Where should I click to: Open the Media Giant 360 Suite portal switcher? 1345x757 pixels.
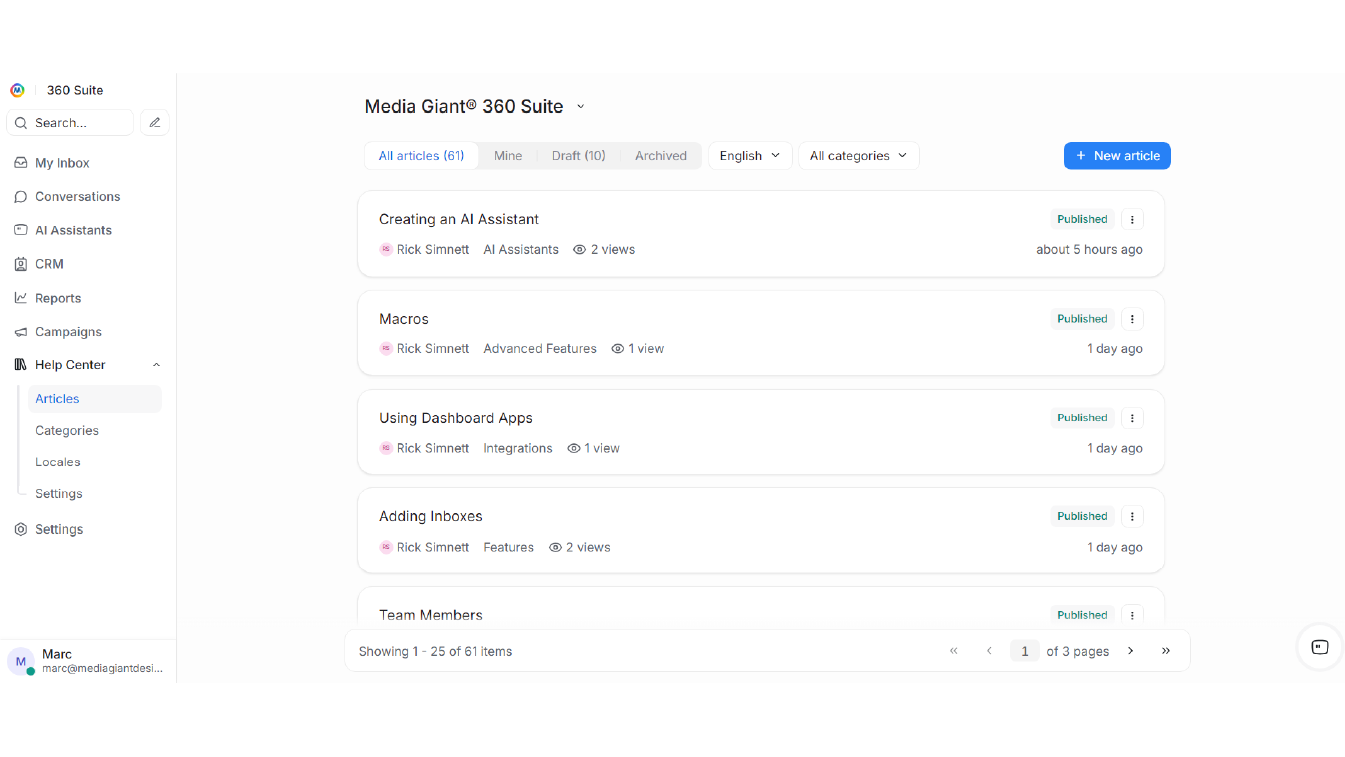(580, 107)
